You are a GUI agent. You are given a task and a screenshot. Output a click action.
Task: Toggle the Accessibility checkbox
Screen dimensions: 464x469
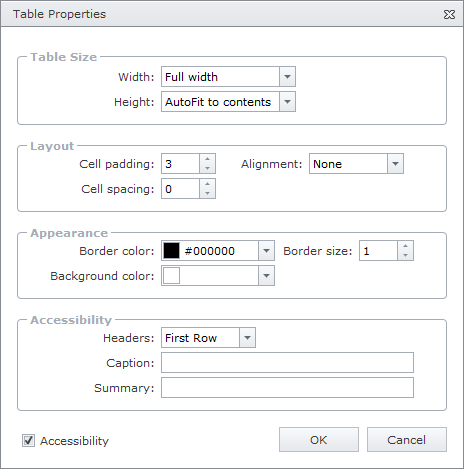pyautogui.click(x=28, y=440)
